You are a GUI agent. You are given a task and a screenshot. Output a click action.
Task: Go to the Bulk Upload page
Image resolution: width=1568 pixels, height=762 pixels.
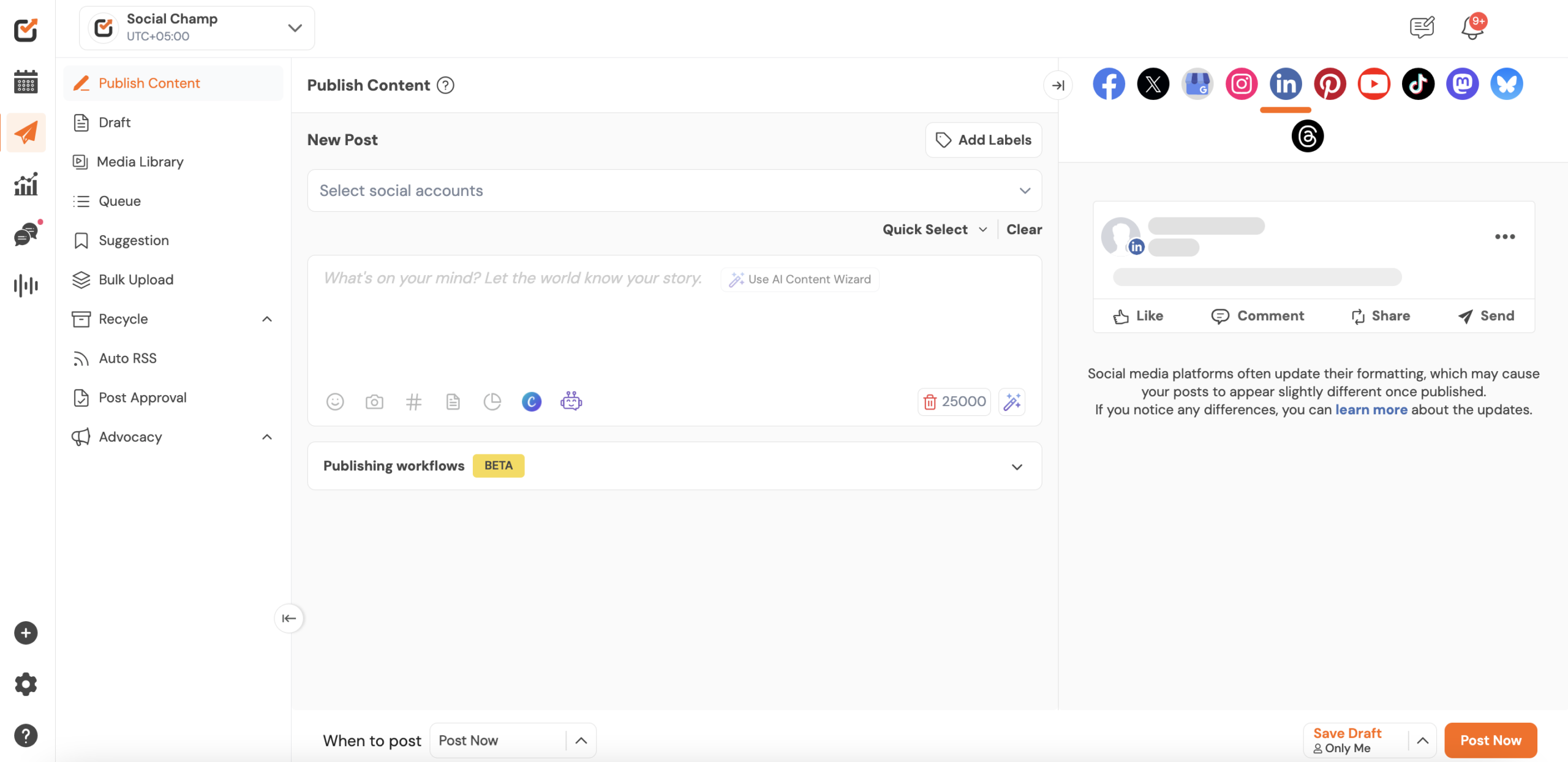click(x=136, y=280)
